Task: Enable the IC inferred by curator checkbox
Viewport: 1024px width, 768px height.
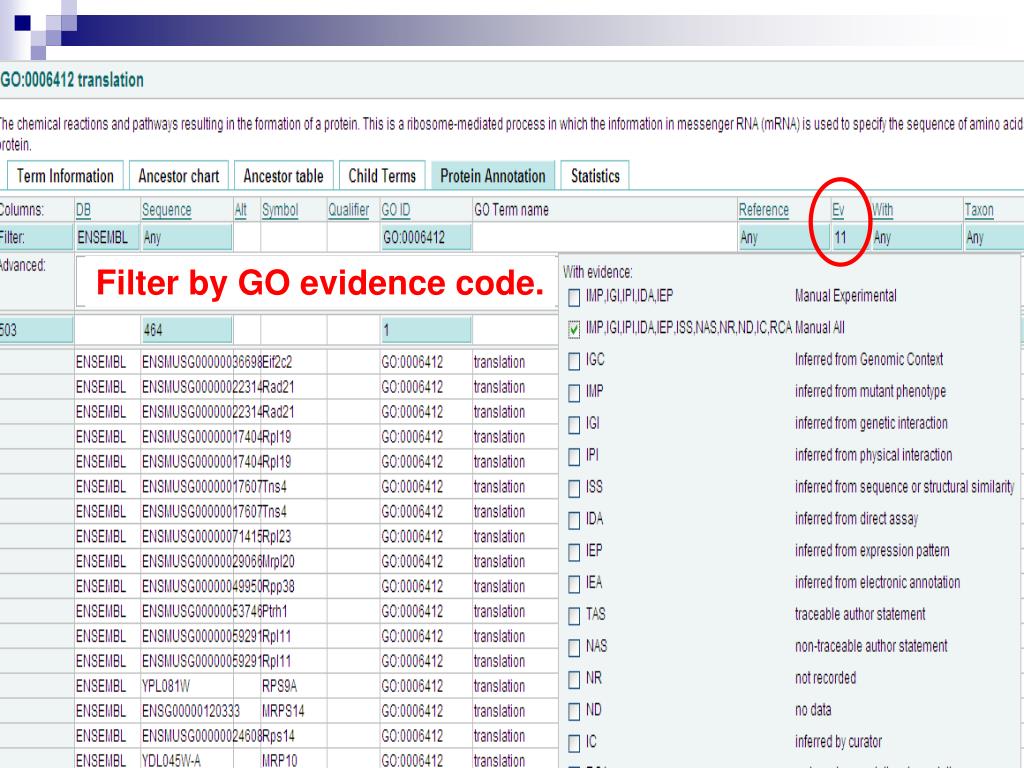Action: [x=574, y=744]
